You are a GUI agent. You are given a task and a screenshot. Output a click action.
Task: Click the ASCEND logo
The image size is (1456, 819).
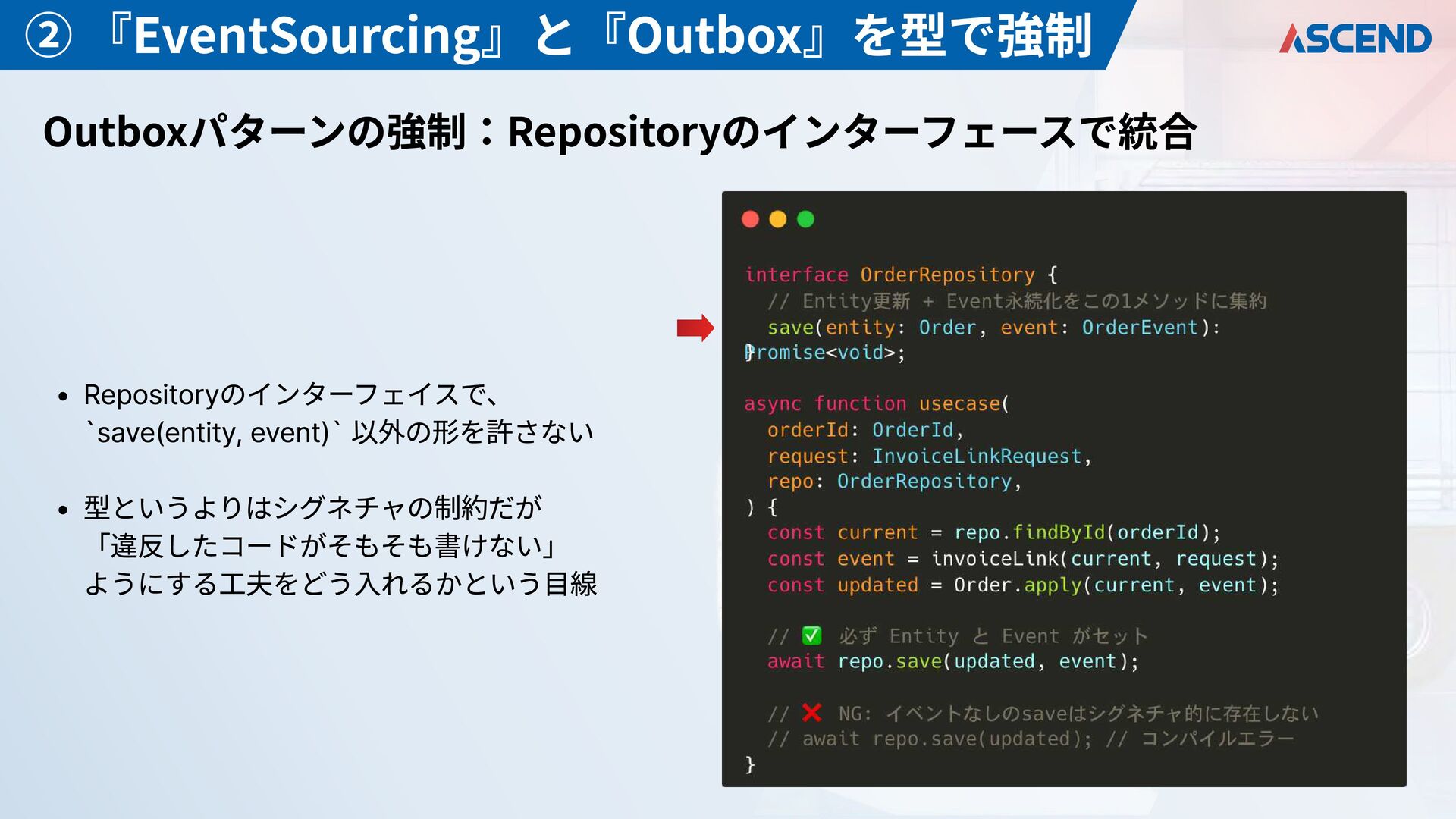pyautogui.click(x=1355, y=38)
